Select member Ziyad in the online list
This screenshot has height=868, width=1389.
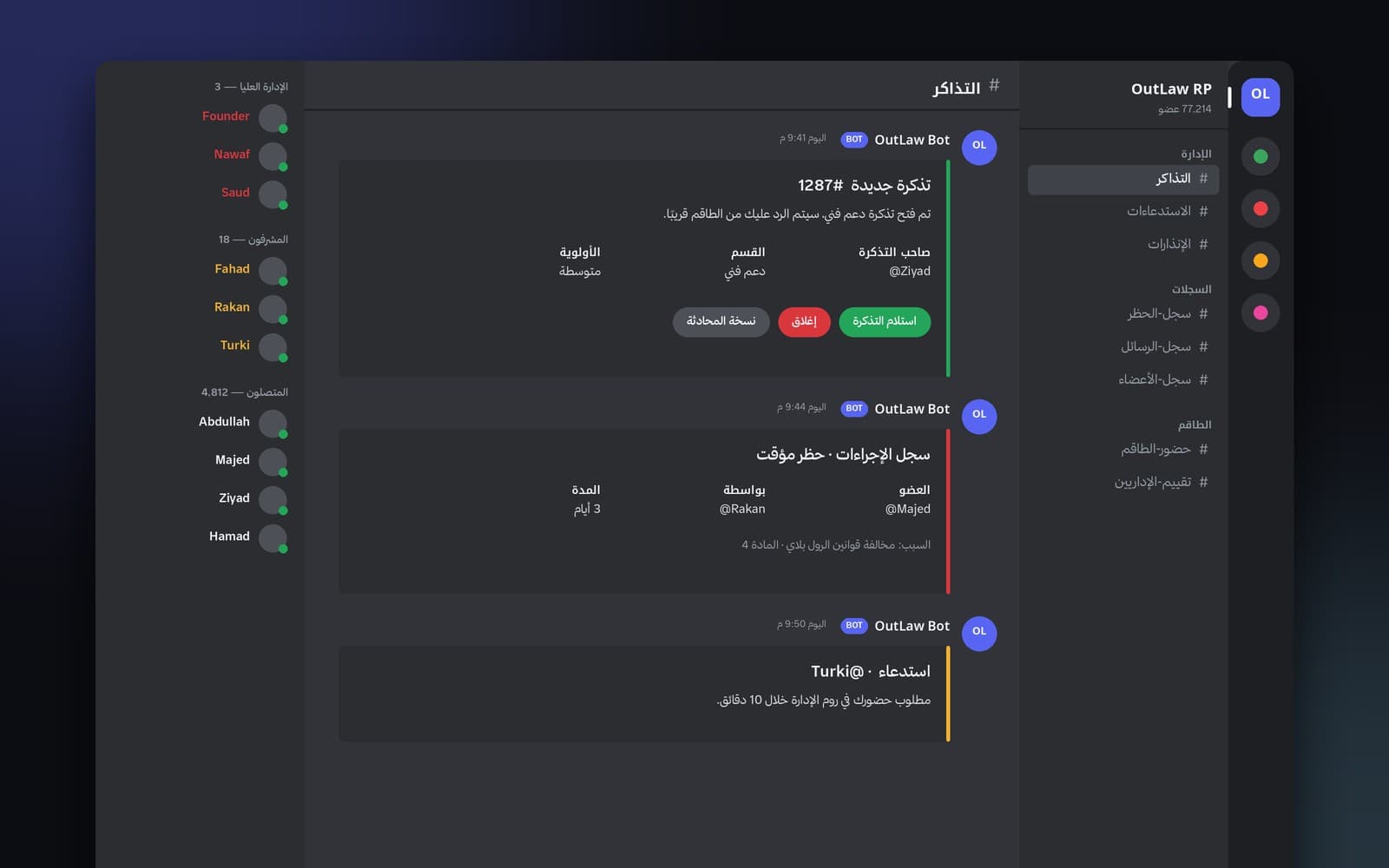[243, 500]
